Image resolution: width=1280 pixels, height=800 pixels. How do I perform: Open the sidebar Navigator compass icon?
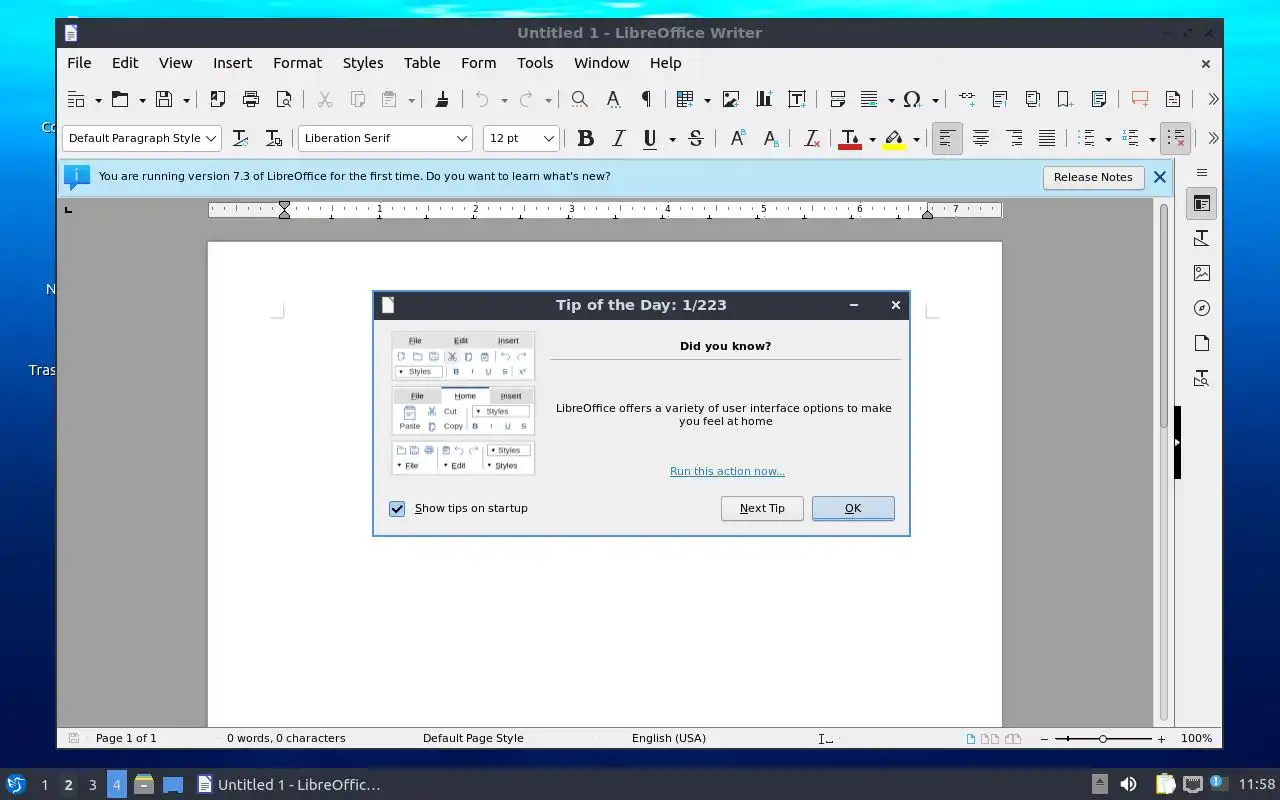pyautogui.click(x=1202, y=308)
